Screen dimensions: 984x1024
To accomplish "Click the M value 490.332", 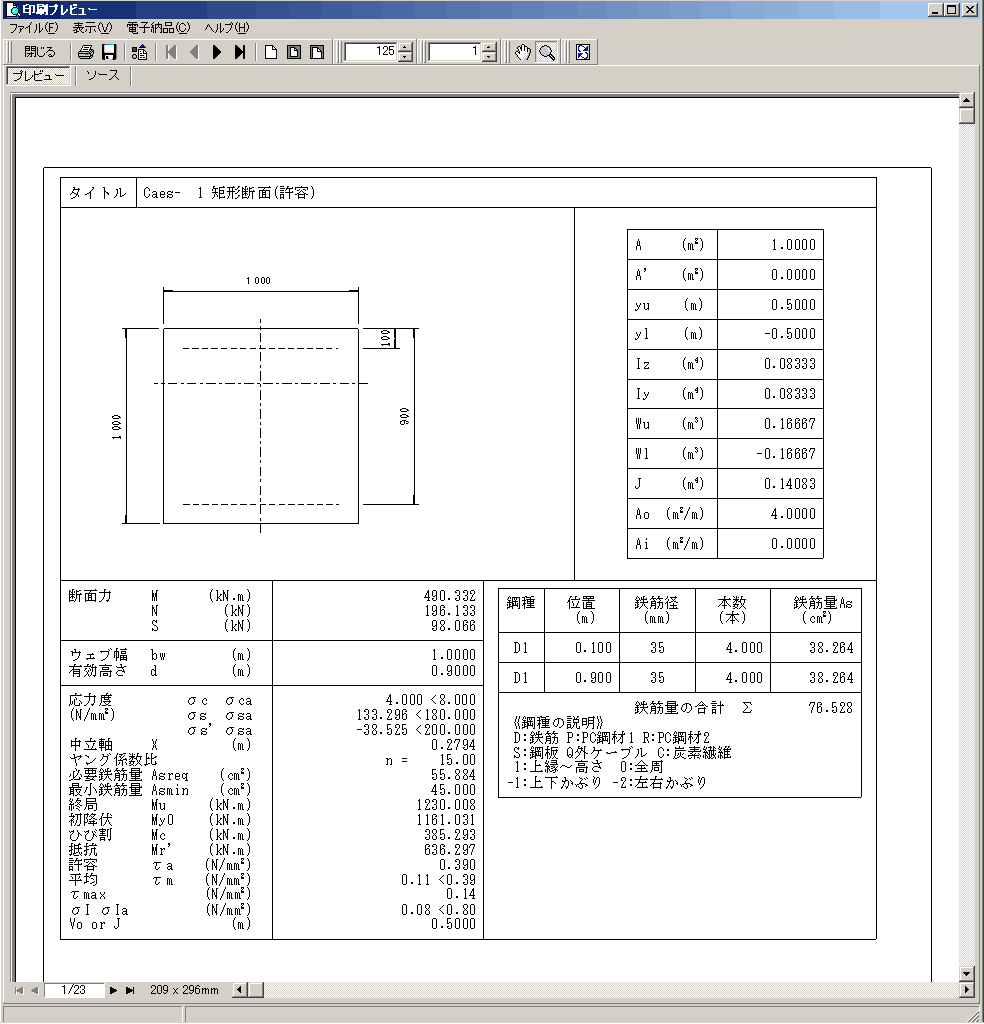I will [450, 596].
